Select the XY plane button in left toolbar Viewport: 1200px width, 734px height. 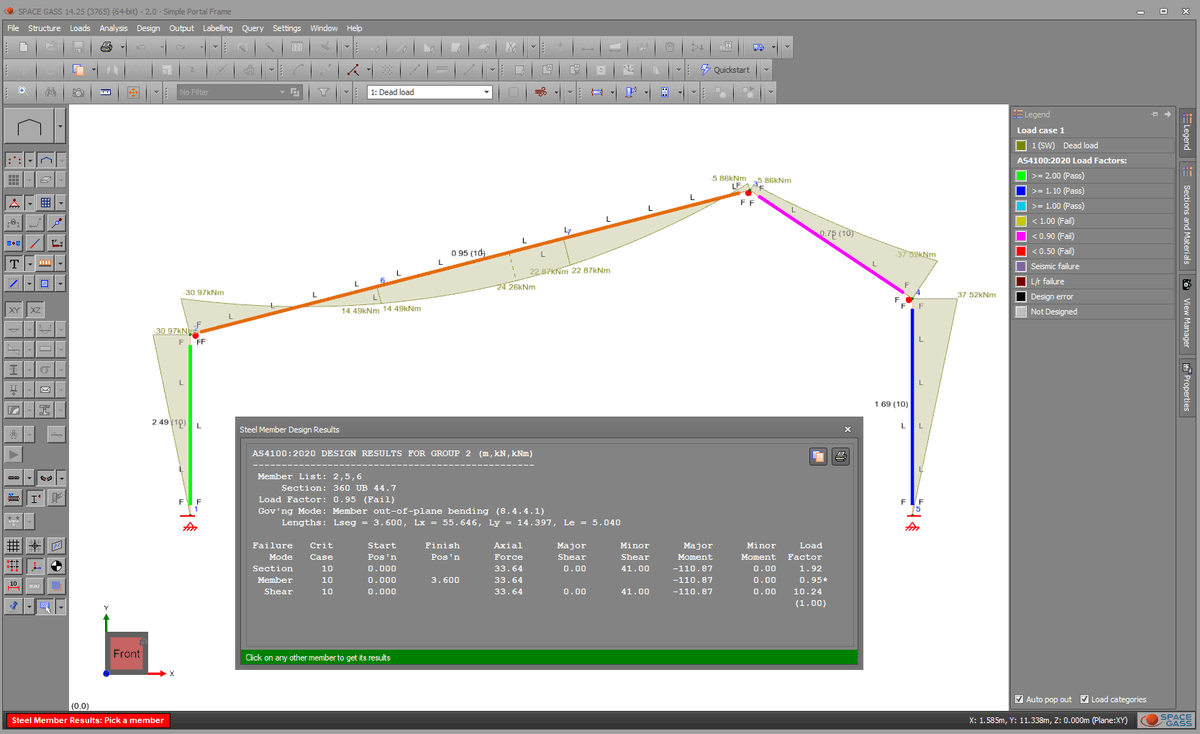14,309
